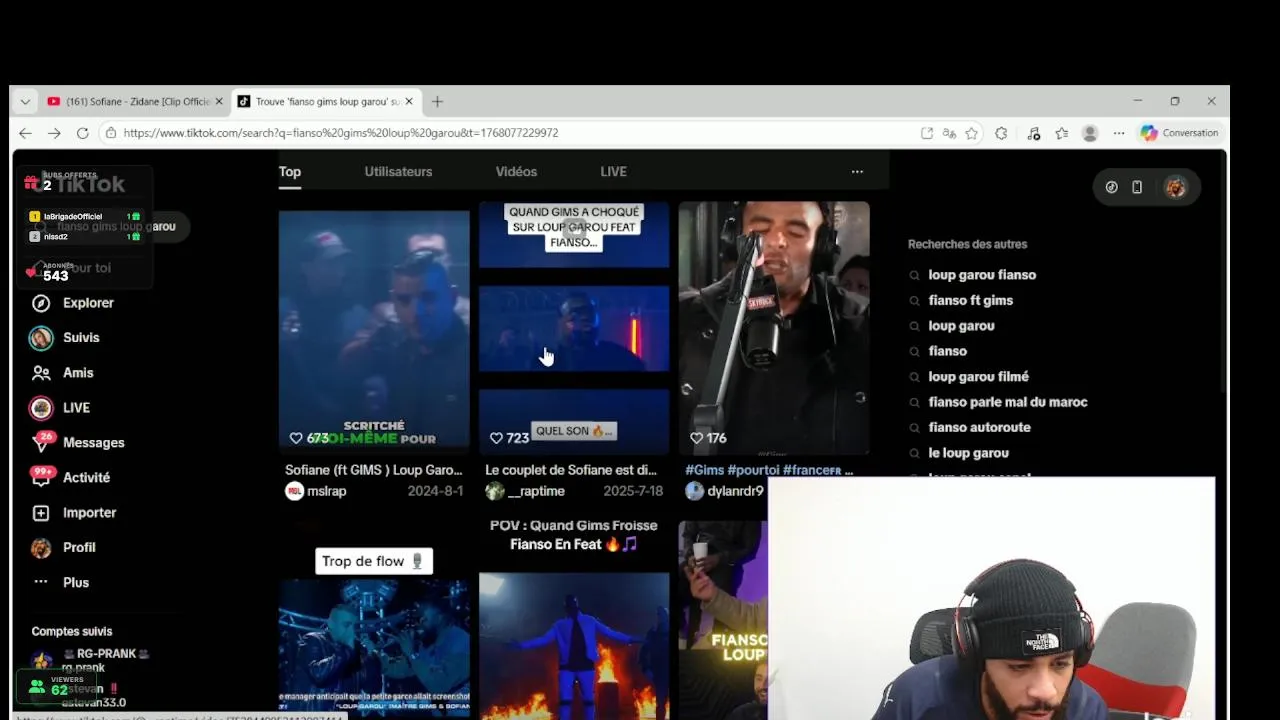1280x720 pixels.
Task: Click the 'Le couplet de Sofiane est di...' caption
Action: pos(571,470)
